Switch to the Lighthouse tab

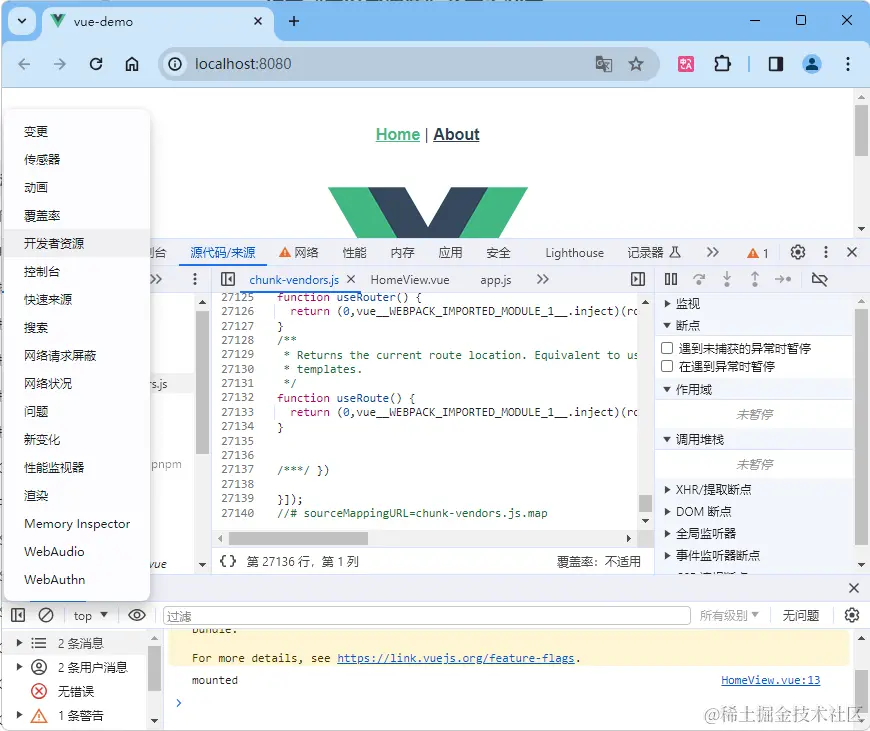click(574, 253)
